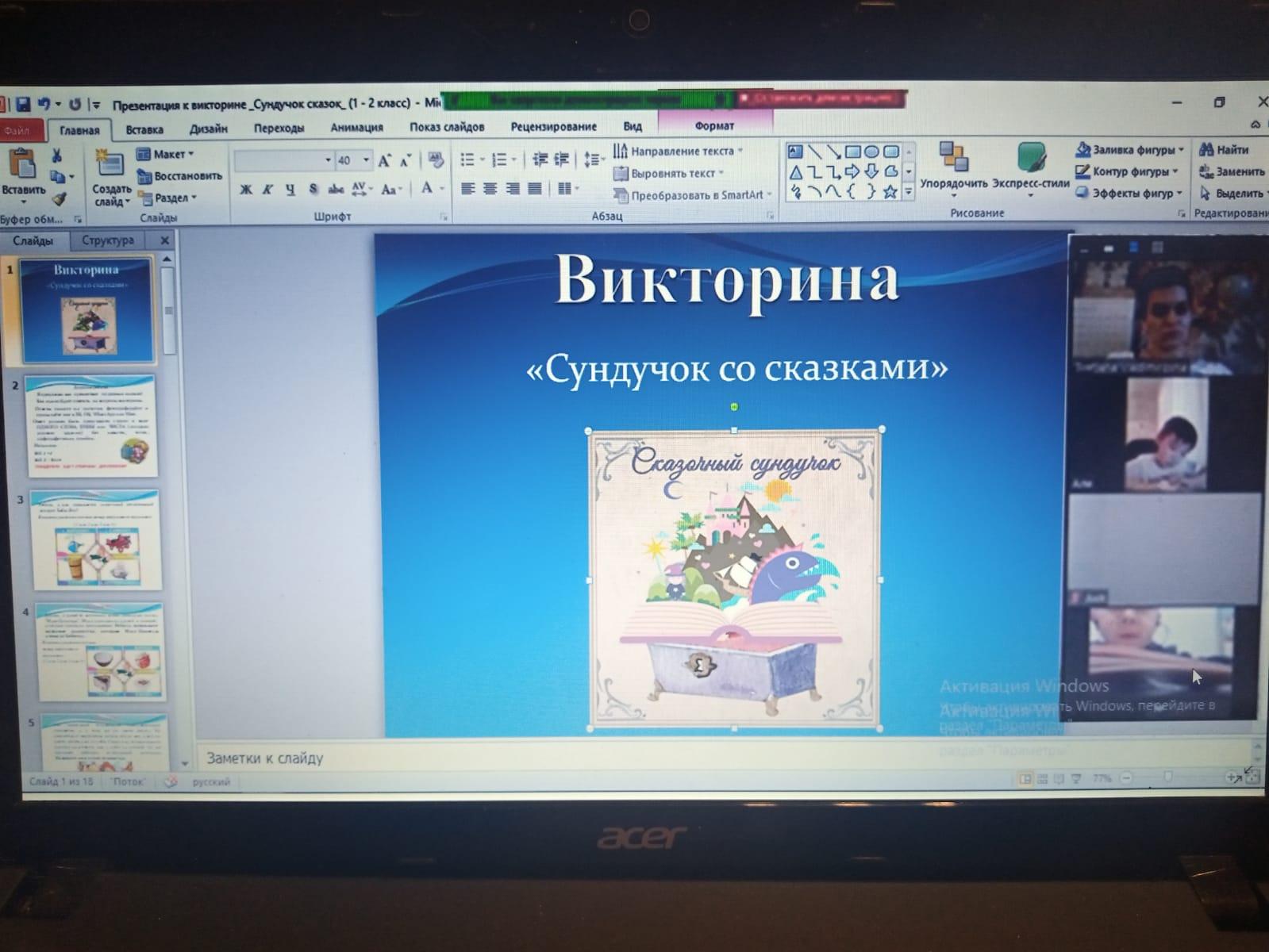Switch to the Вставка ribbon tab
Screen dimensions: 1269x952
tap(144, 129)
